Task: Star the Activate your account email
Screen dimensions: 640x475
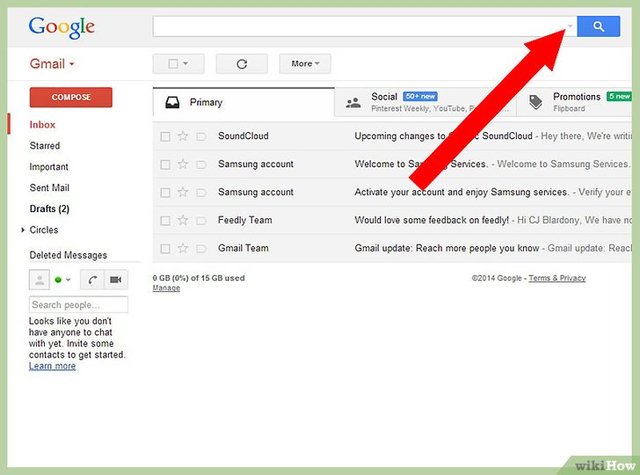Action: coord(183,192)
